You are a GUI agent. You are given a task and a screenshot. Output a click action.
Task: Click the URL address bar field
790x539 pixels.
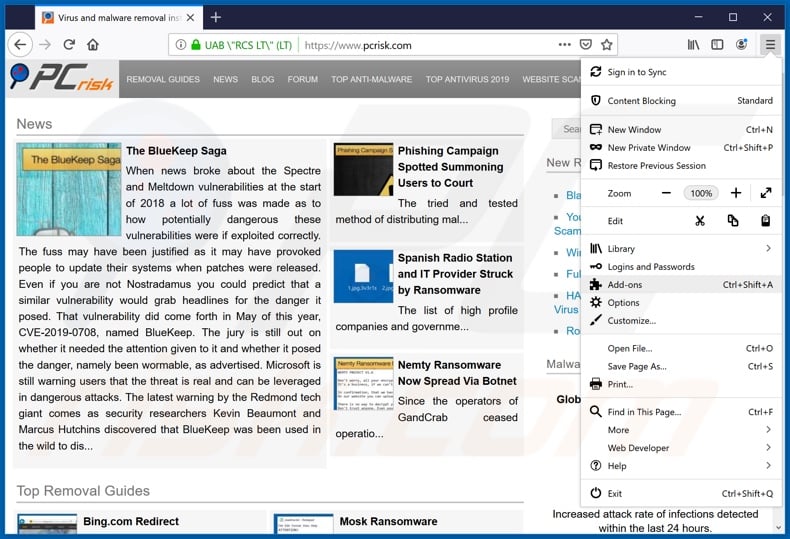point(420,45)
